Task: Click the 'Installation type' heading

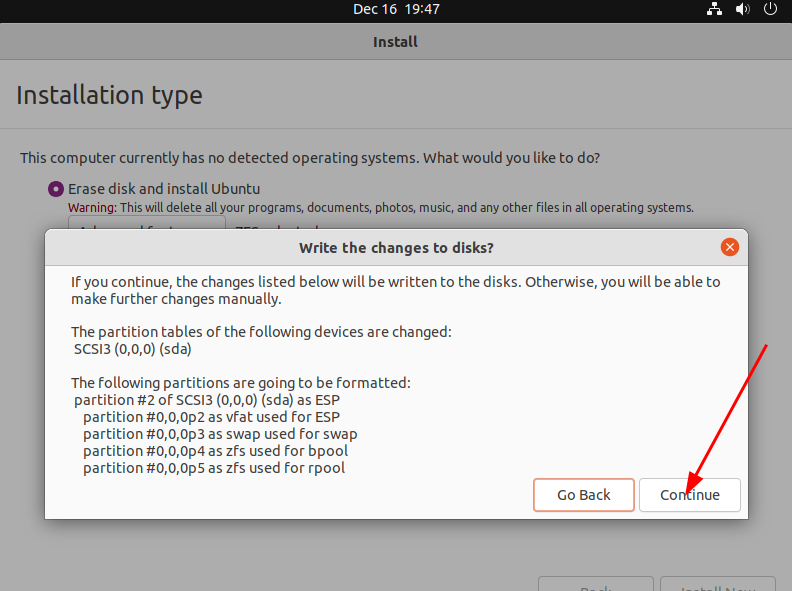Action: click(x=109, y=95)
